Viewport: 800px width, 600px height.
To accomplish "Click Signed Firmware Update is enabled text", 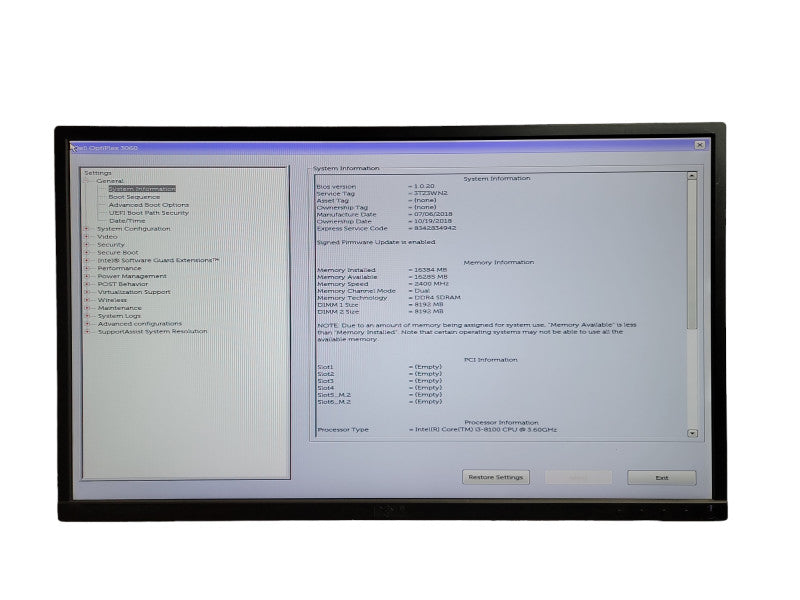I will tap(376, 242).
